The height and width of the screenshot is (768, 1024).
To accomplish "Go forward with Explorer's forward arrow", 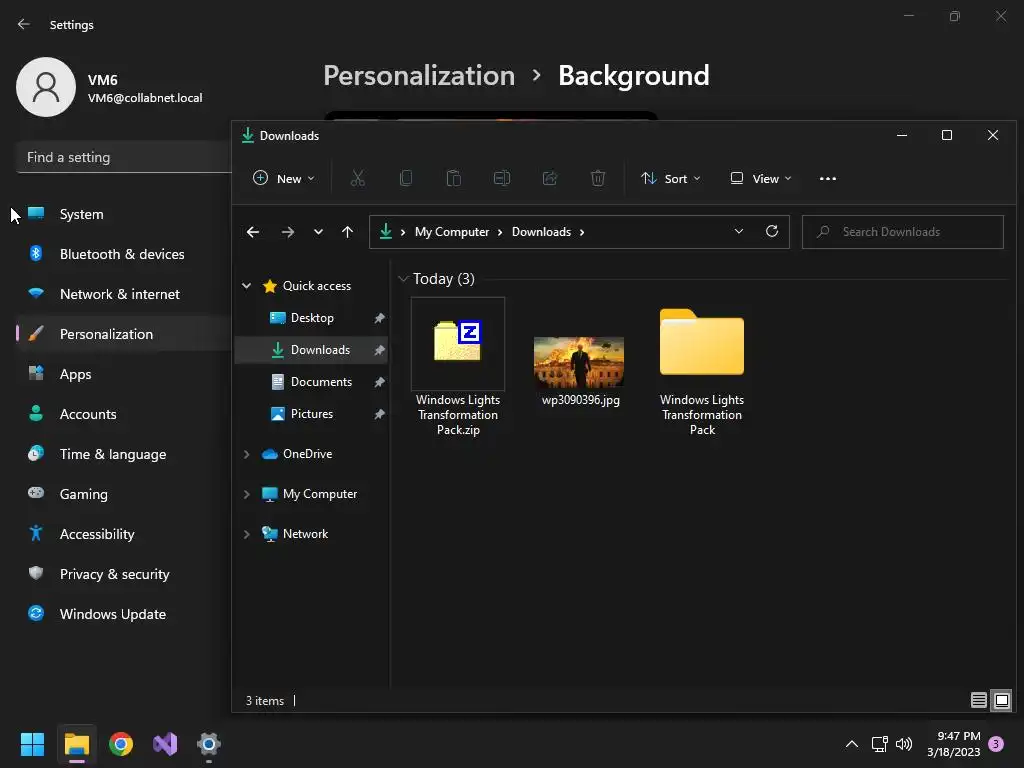I will (287, 232).
